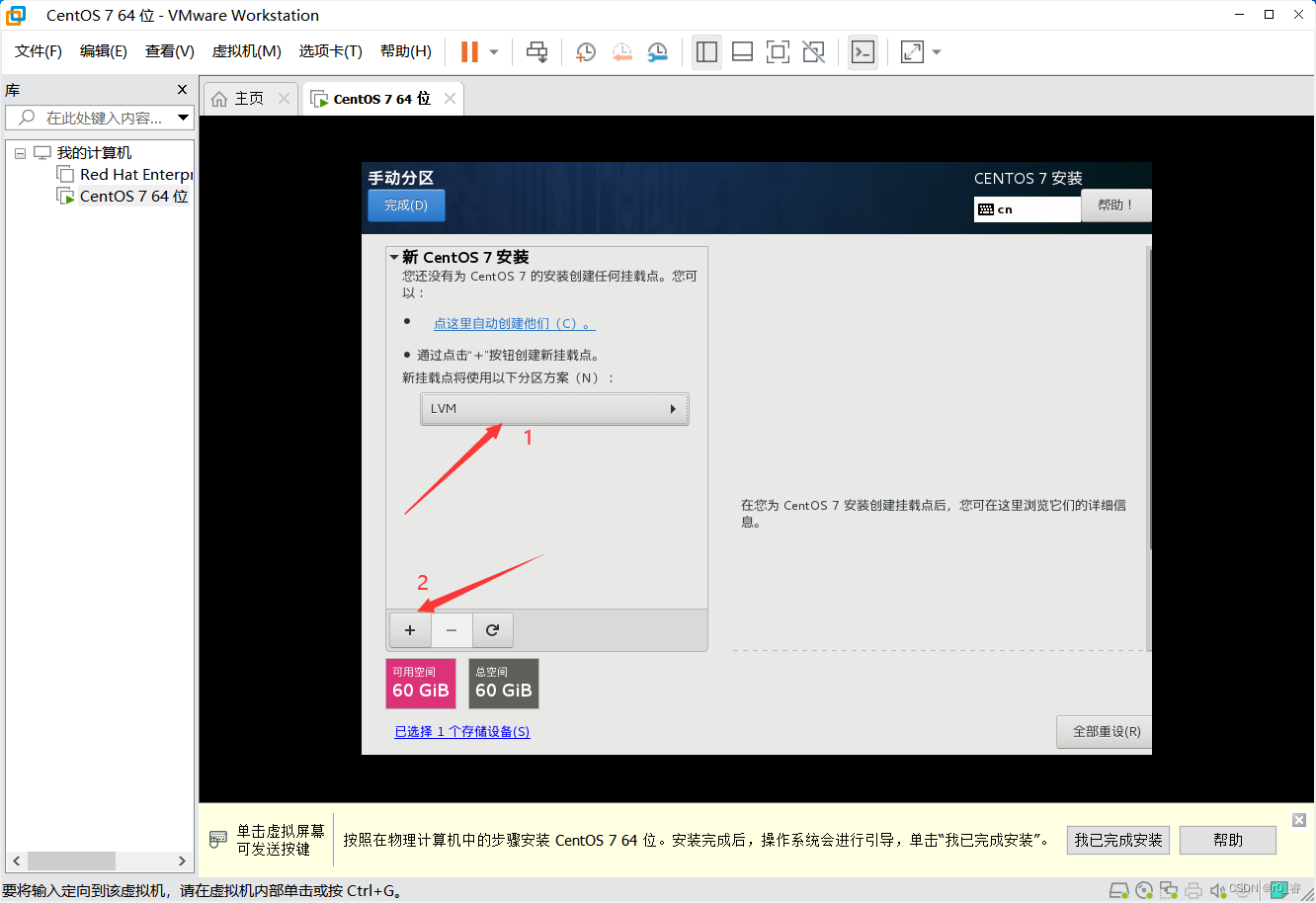The height and width of the screenshot is (903, 1316).
Task: Open the LVM partition scheme dropdown
Action: click(554, 409)
